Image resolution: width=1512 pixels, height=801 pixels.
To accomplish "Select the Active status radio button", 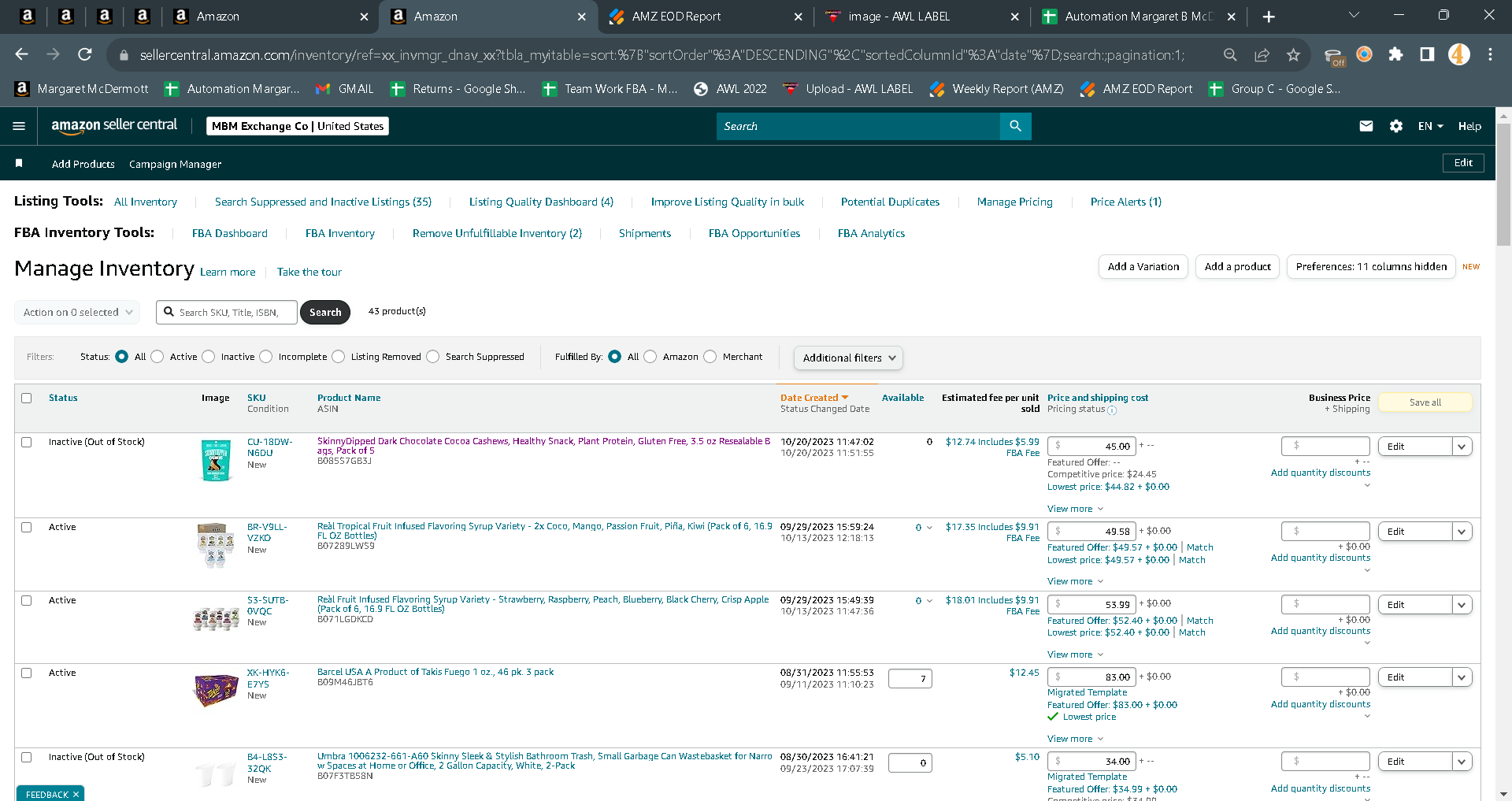I will [x=157, y=357].
